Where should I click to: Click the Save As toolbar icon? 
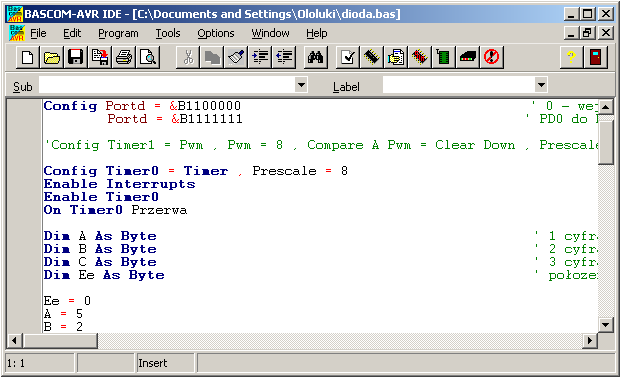point(100,58)
